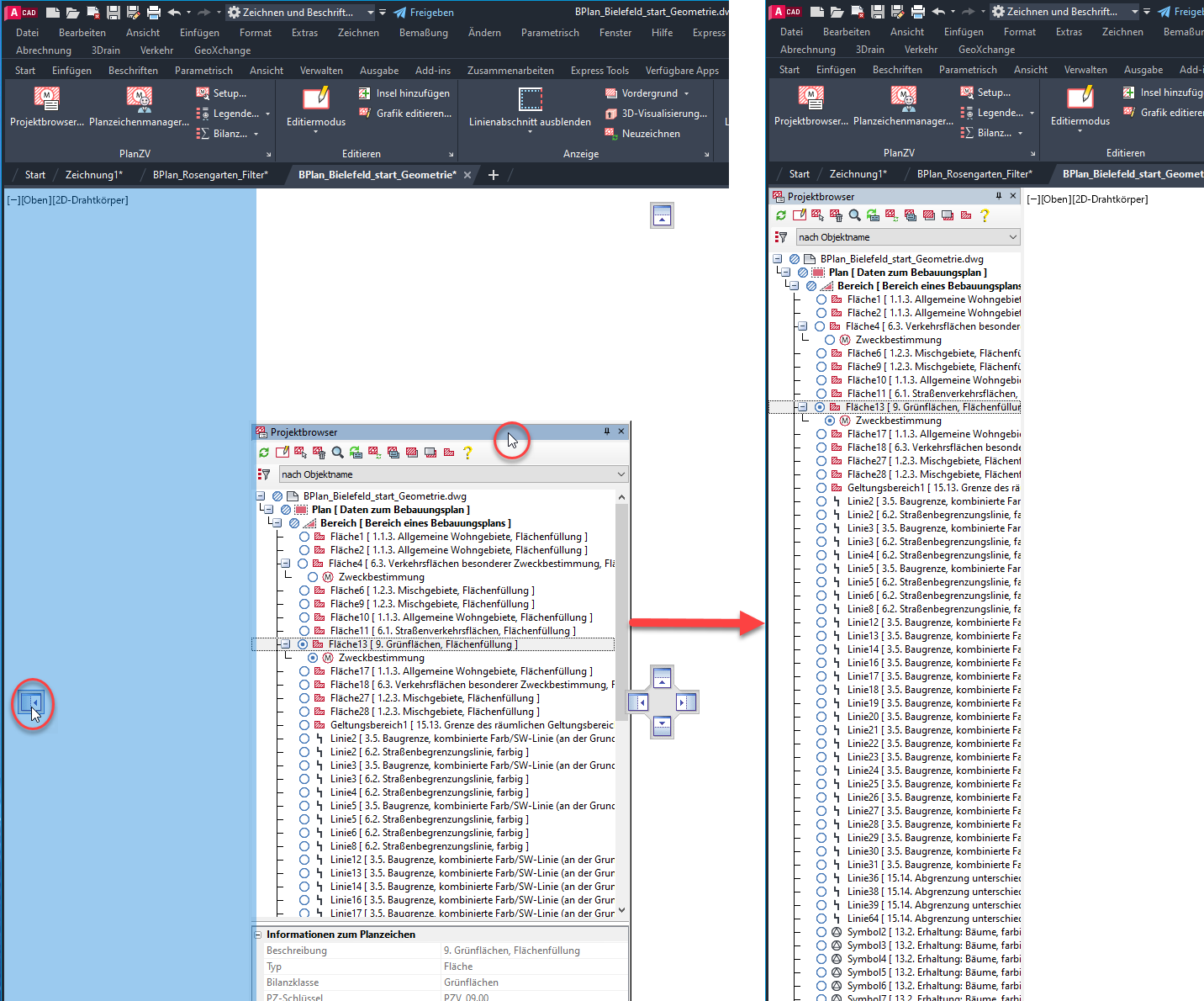Screen dimensions: 1204x1001
Task: Collapse Fläche13 node in docked Projektbrowser
Action: pos(803,407)
